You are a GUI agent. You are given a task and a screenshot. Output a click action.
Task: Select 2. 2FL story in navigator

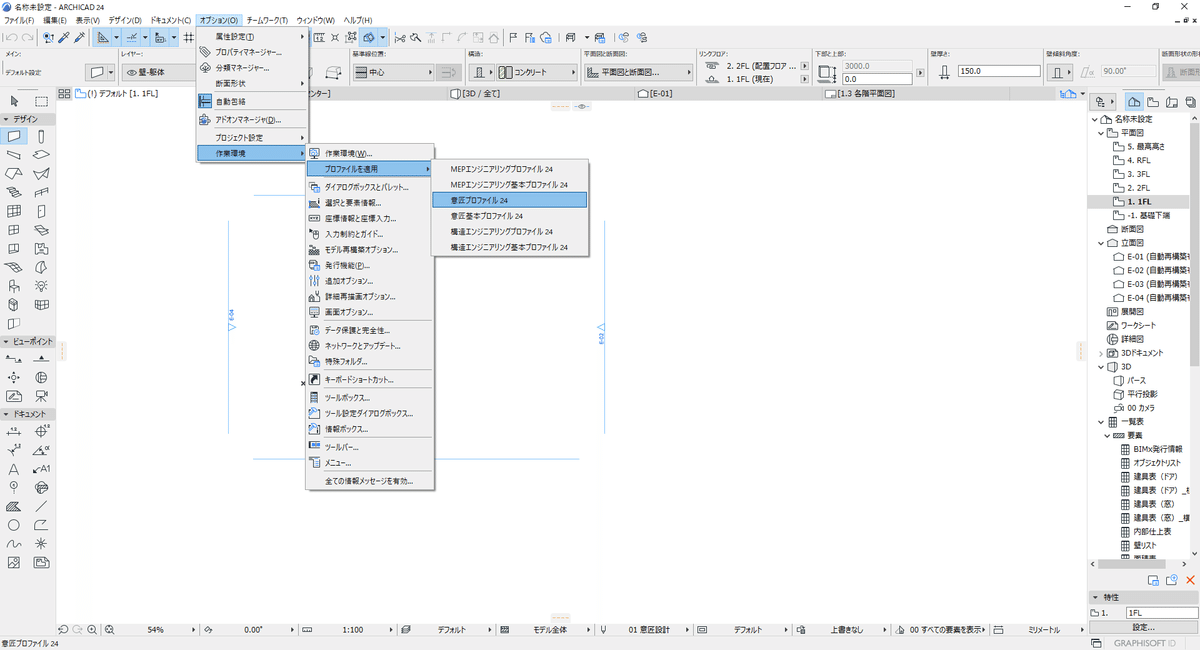(x=1141, y=187)
